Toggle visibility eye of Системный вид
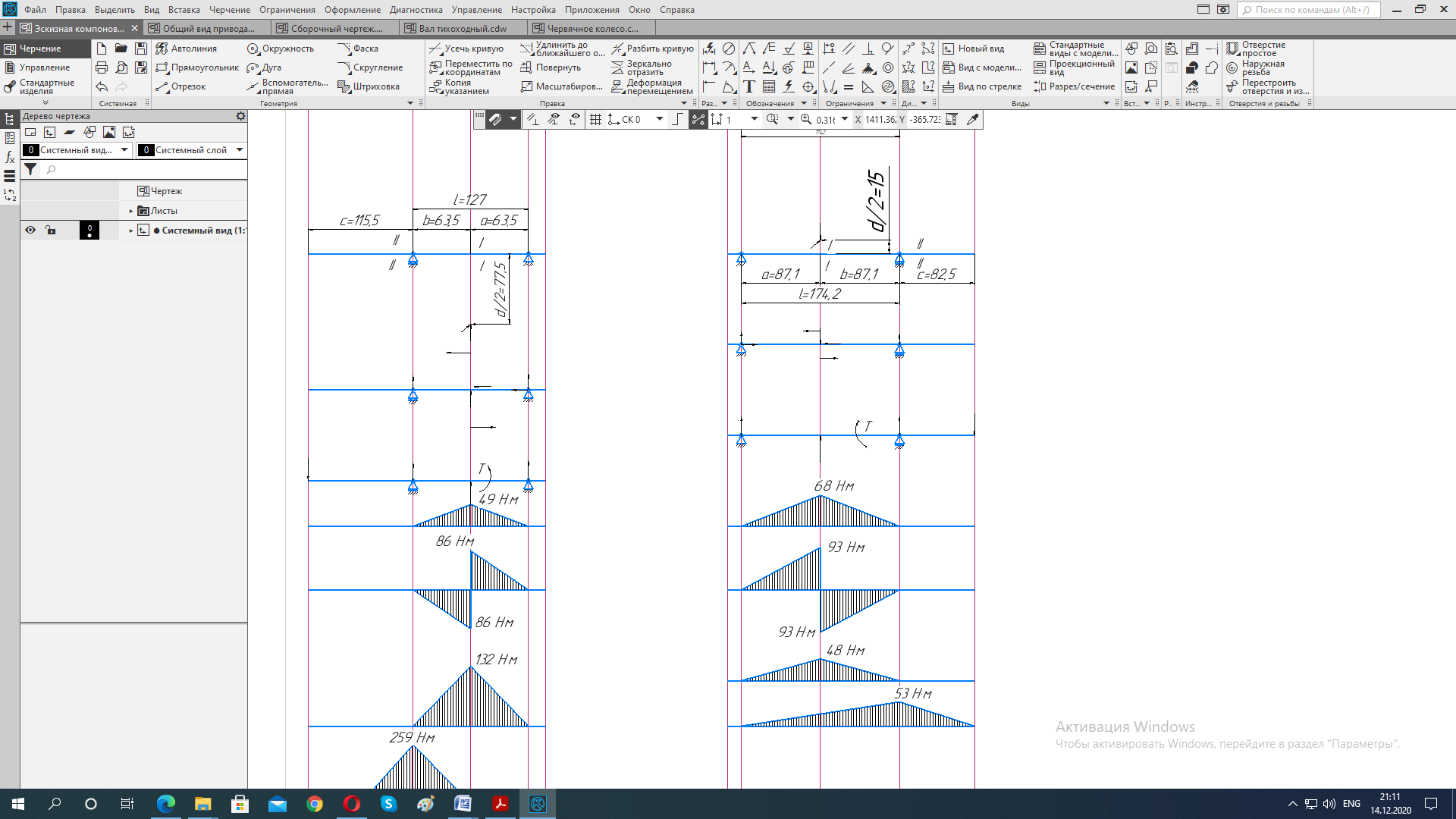Viewport: 1456px width, 819px height. [x=30, y=230]
